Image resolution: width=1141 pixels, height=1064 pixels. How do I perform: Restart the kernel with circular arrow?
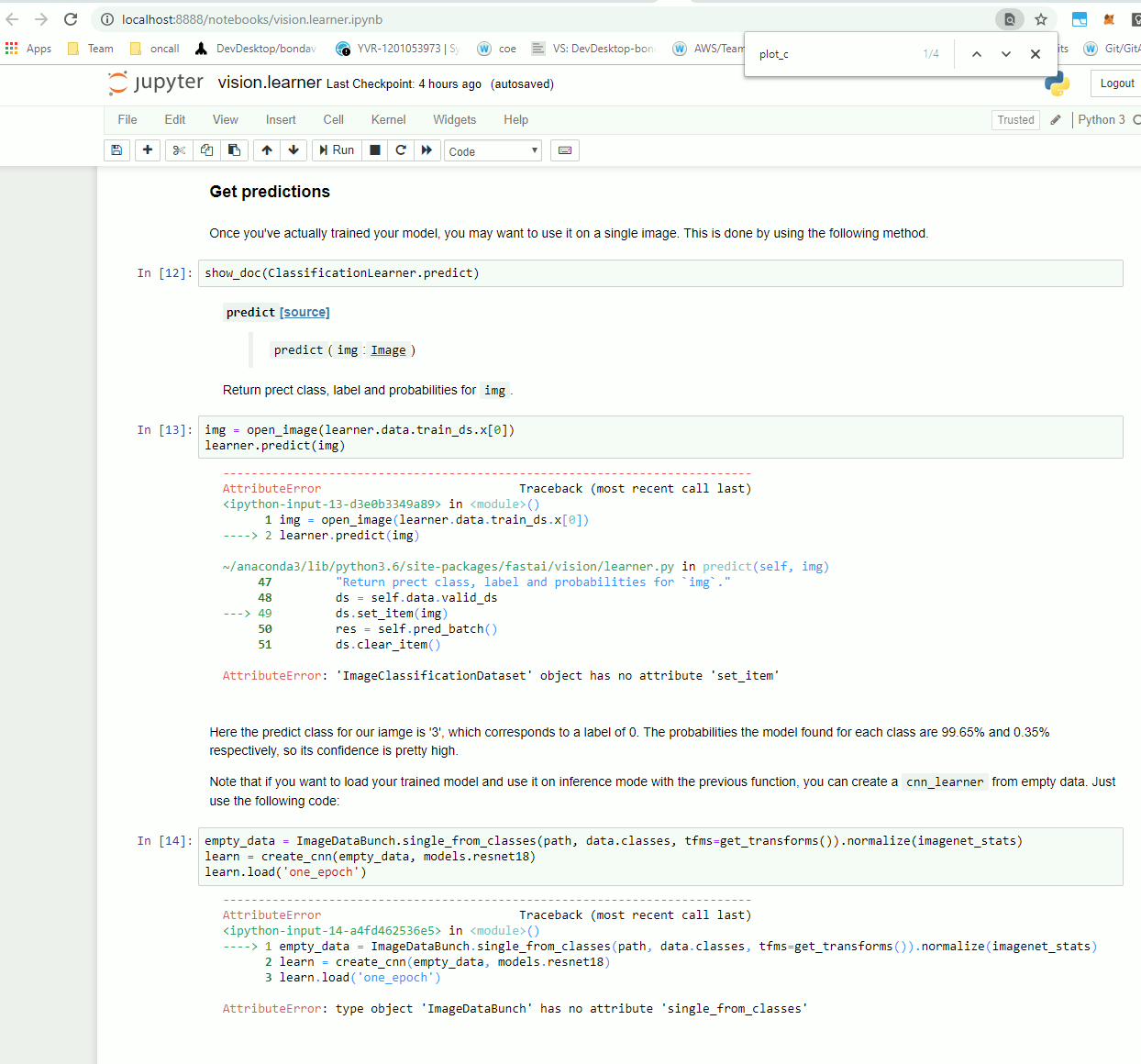pos(401,150)
